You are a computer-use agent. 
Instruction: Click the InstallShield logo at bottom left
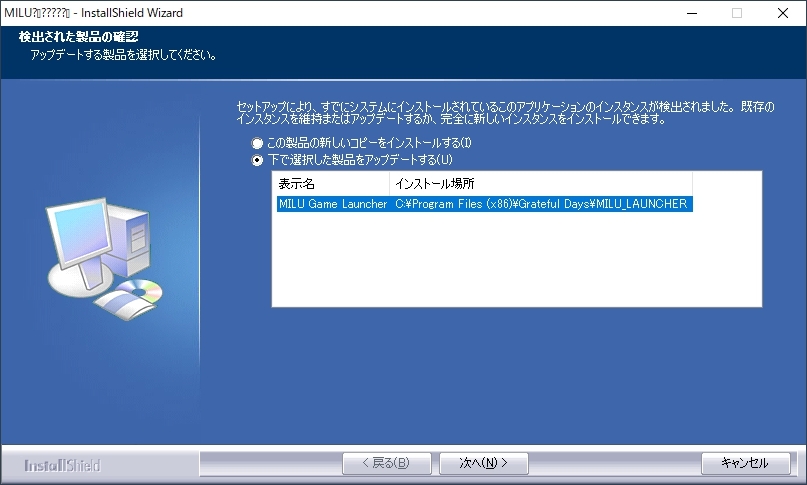point(62,465)
